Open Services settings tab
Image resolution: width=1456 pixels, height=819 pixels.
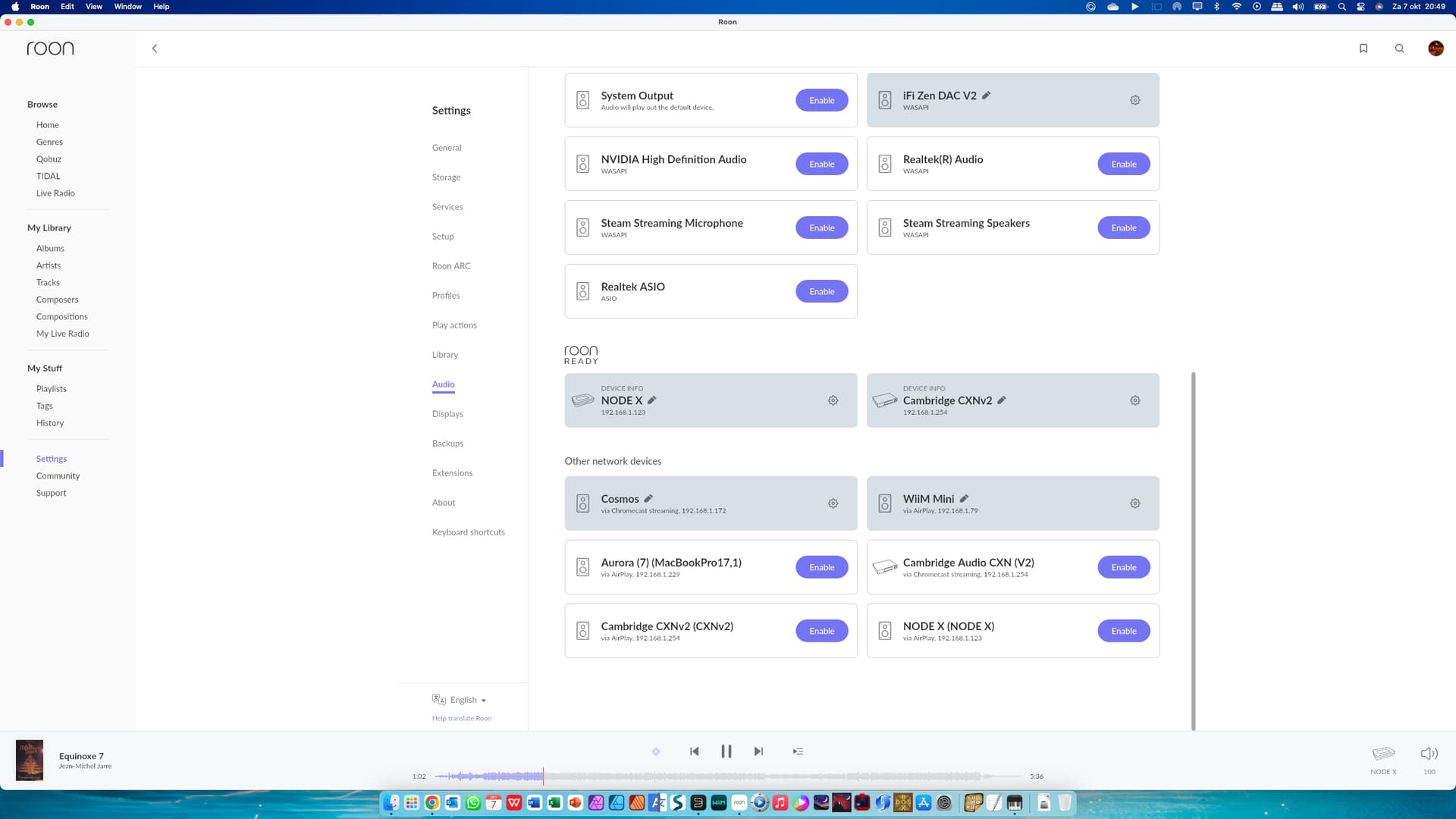(x=447, y=207)
